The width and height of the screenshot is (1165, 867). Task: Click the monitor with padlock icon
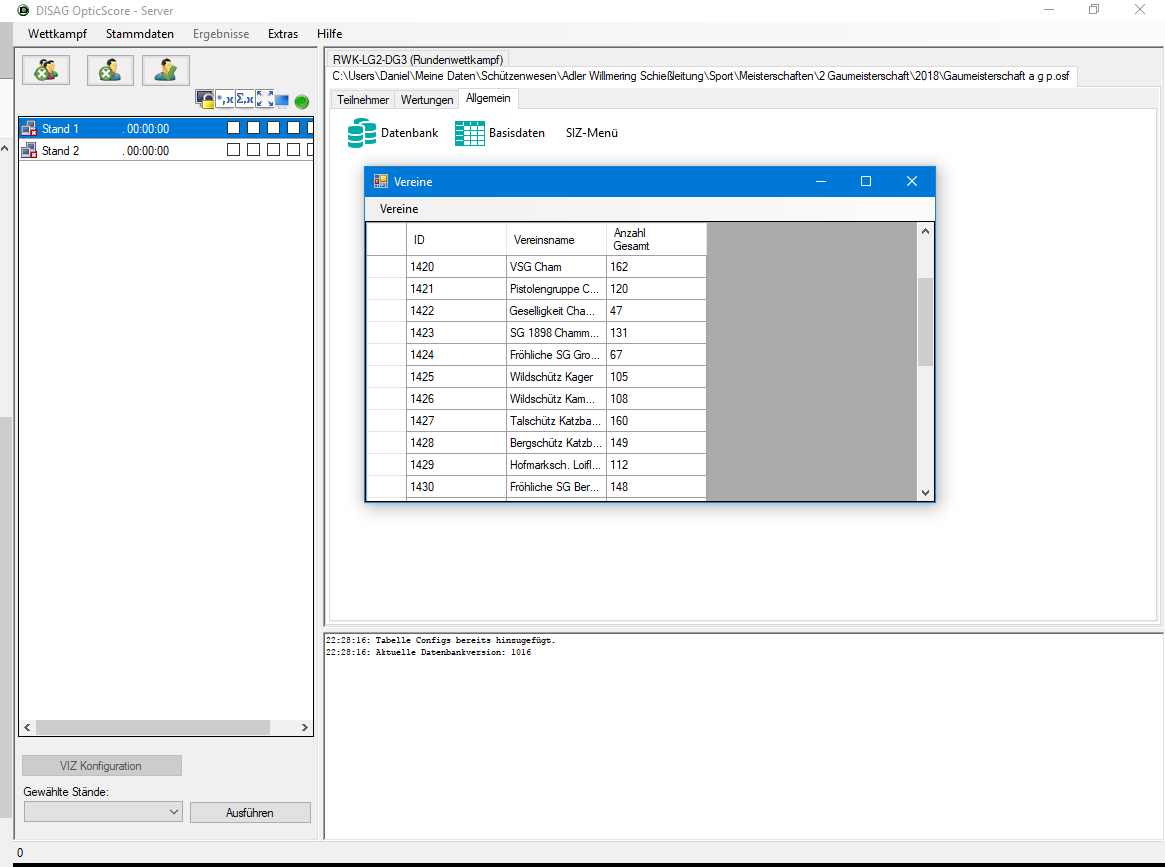coord(205,99)
